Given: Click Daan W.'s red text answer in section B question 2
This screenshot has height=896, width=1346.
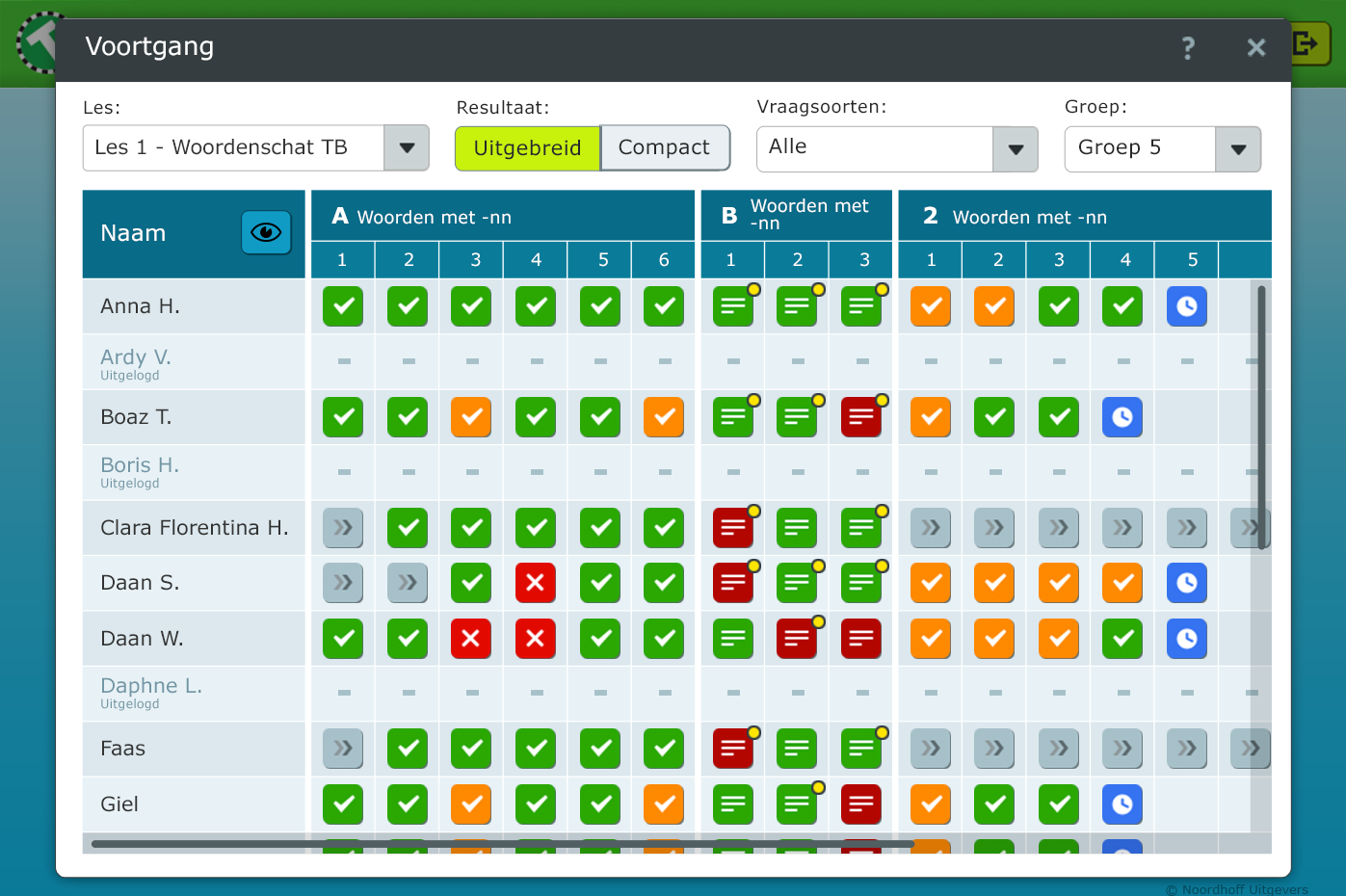Looking at the screenshot, I should point(797,639).
